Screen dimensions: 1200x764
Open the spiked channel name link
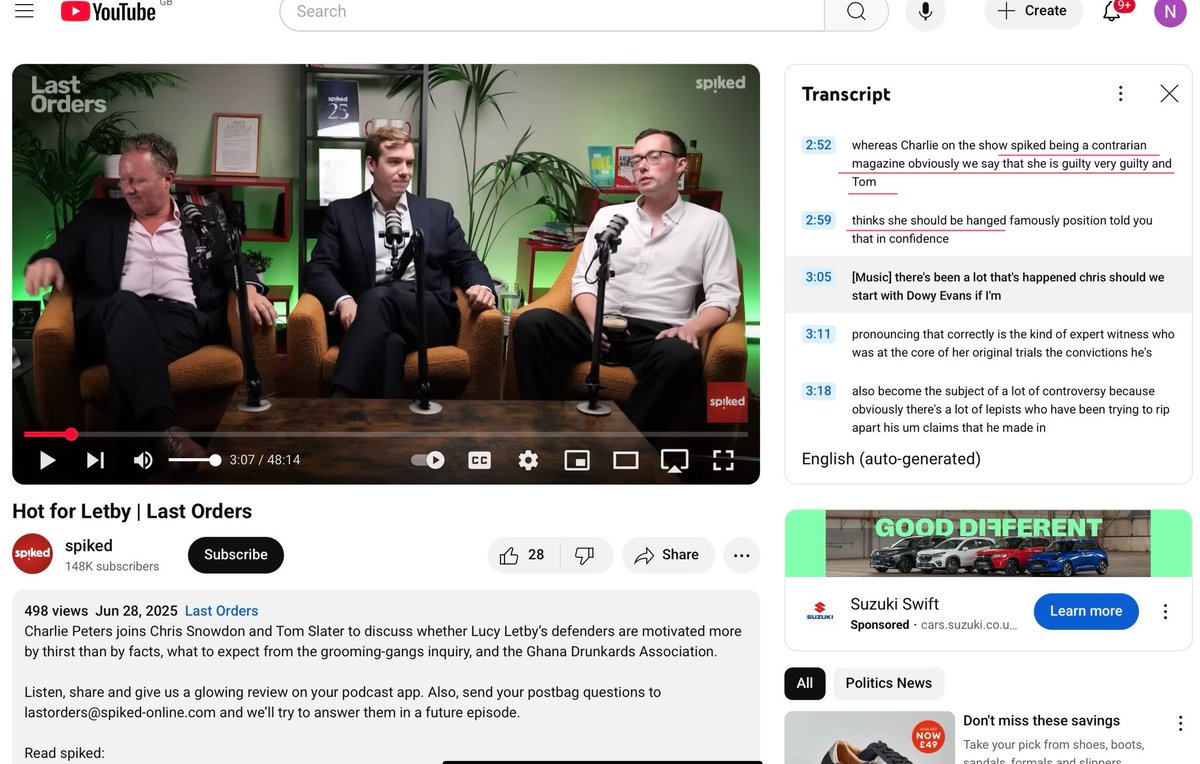[x=89, y=546]
